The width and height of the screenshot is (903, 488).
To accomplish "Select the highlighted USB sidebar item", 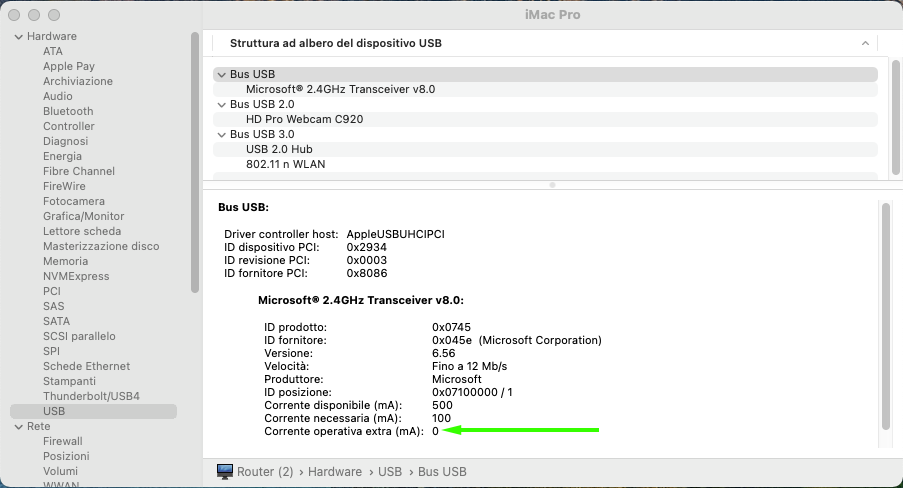I will coord(93,411).
